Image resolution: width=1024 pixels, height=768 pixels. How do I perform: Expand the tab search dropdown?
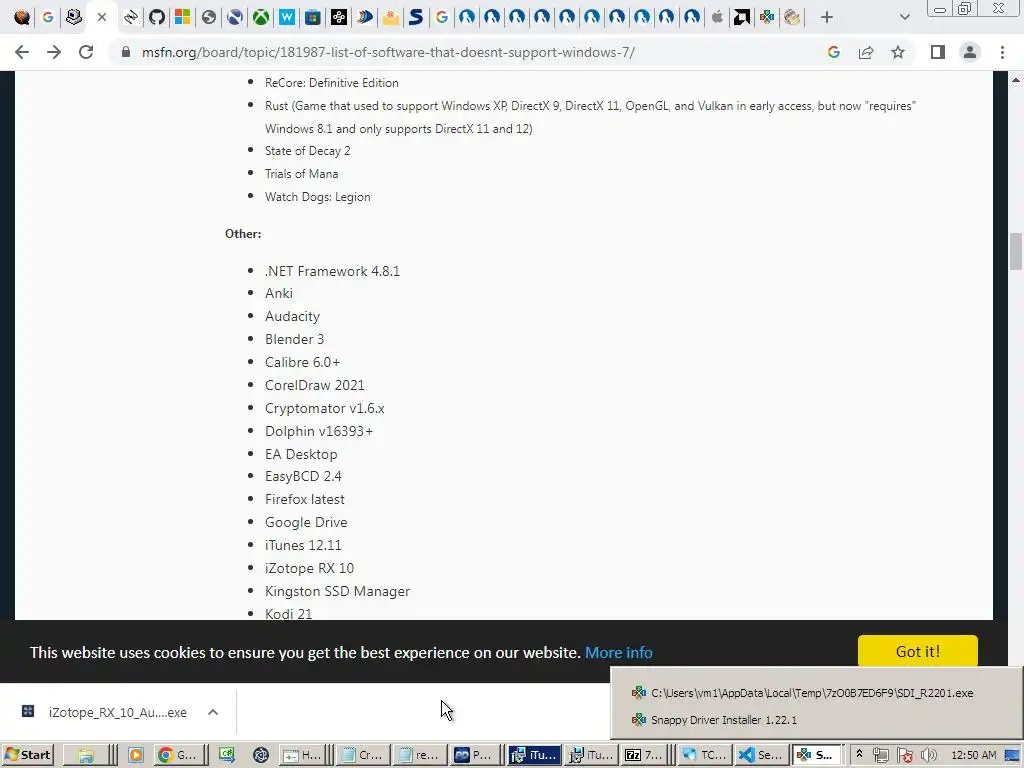[x=904, y=18]
